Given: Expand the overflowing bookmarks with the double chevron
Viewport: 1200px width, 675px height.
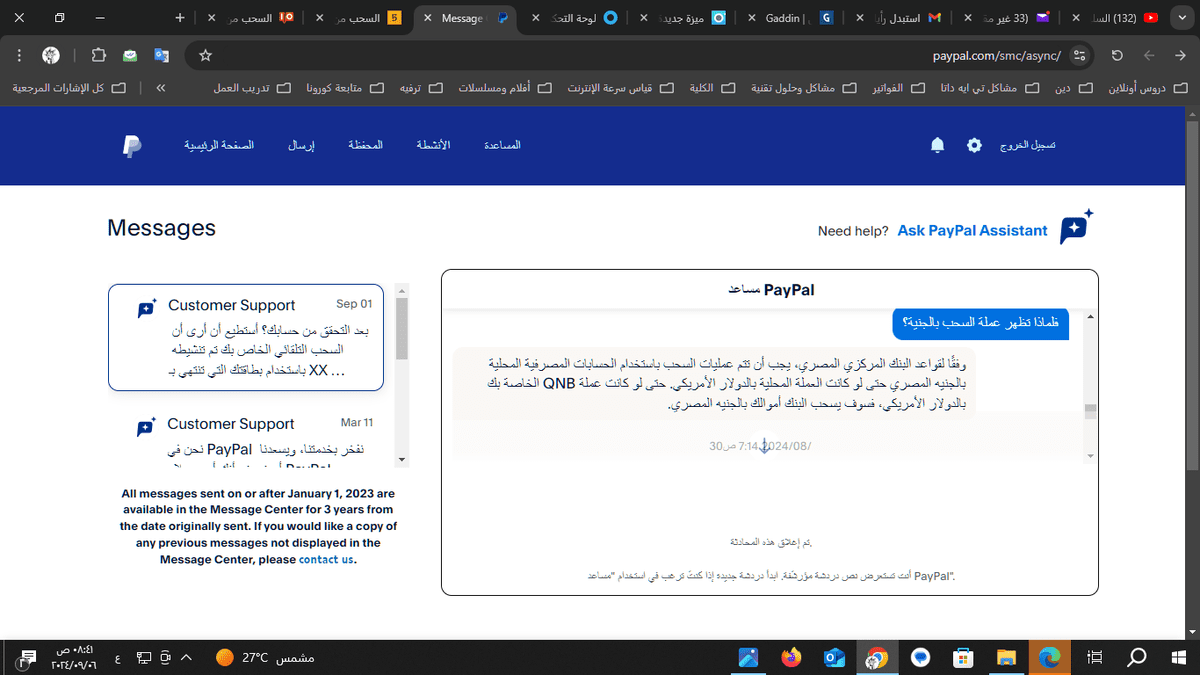Looking at the screenshot, I should pyautogui.click(x=160, y=88).
